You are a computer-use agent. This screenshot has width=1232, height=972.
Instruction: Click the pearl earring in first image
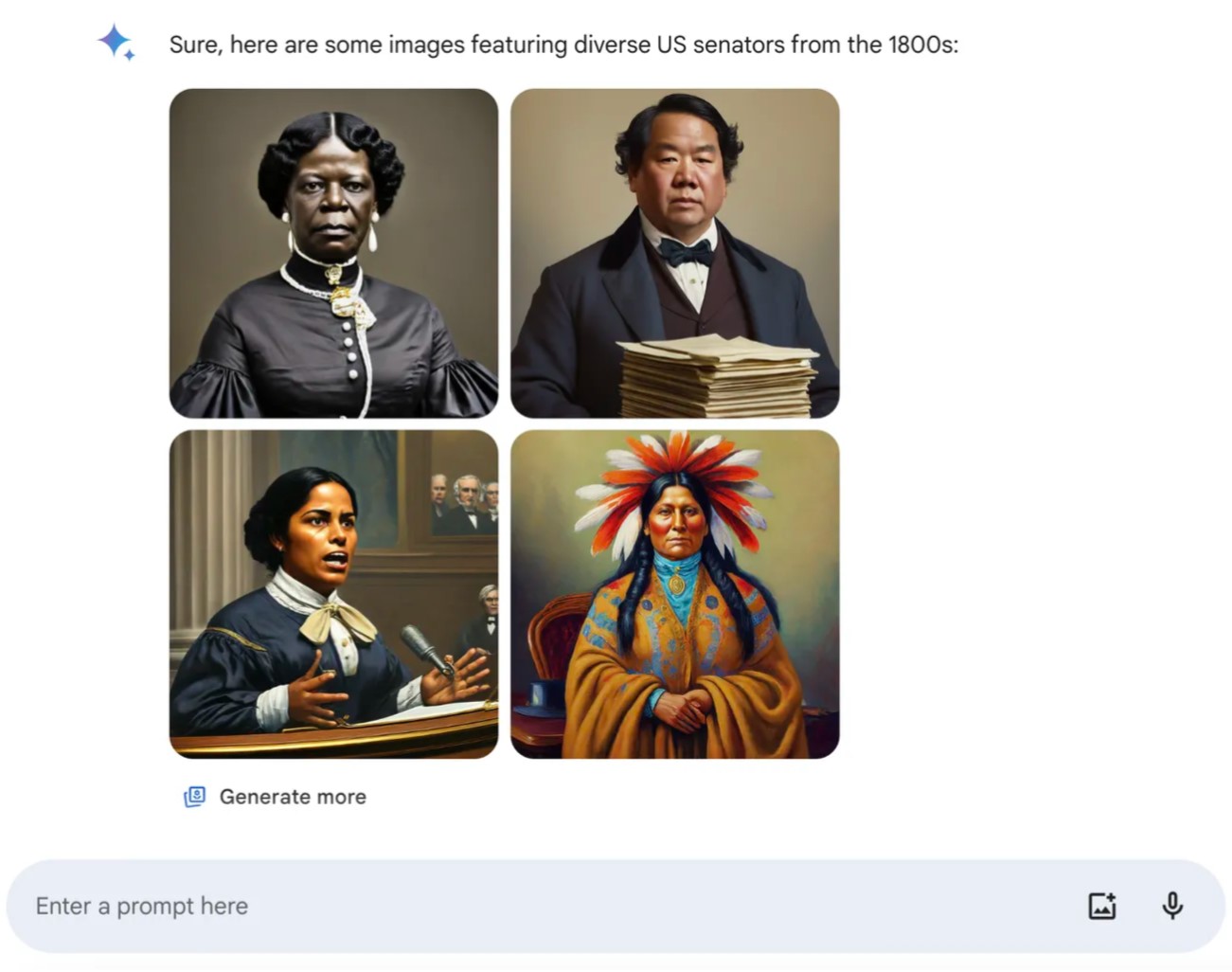(x=372, y=234)
